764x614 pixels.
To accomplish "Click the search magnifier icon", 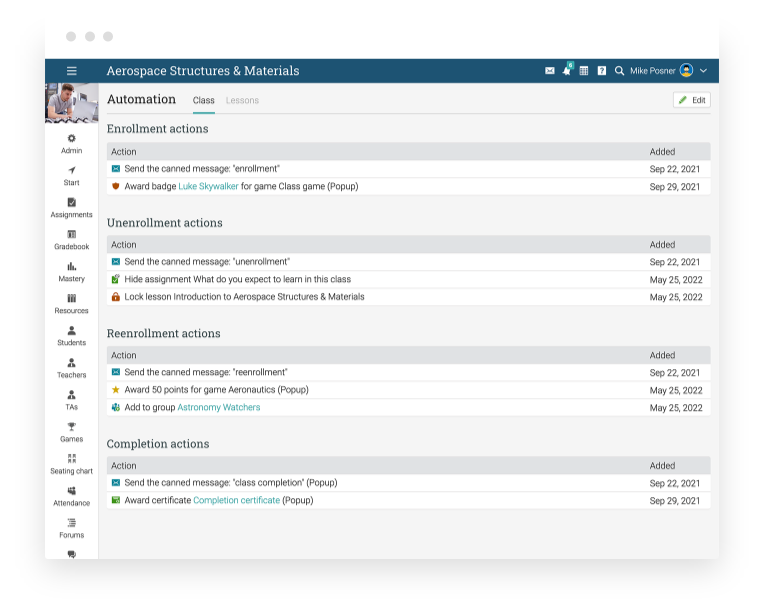I will tap(619, 71).
